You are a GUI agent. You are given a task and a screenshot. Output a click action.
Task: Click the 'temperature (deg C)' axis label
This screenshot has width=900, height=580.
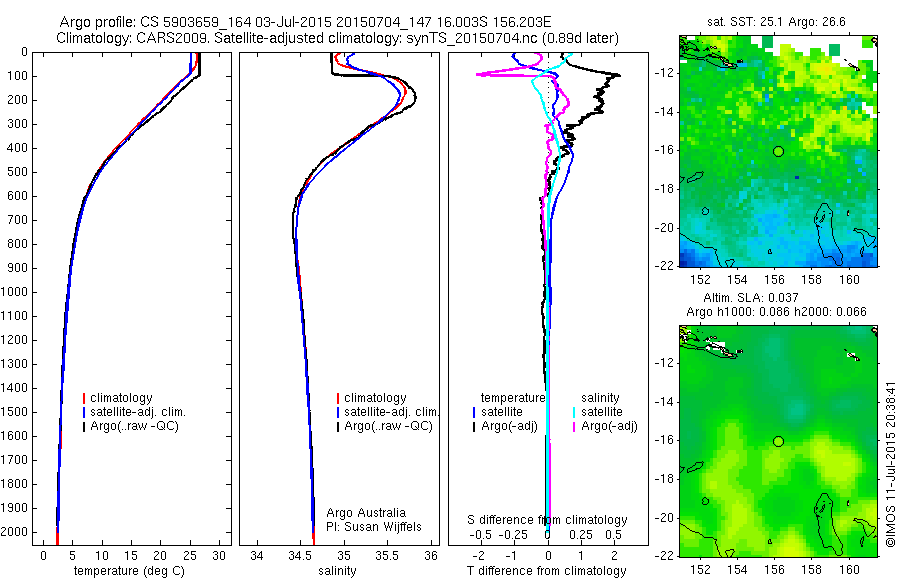point(129,571)
